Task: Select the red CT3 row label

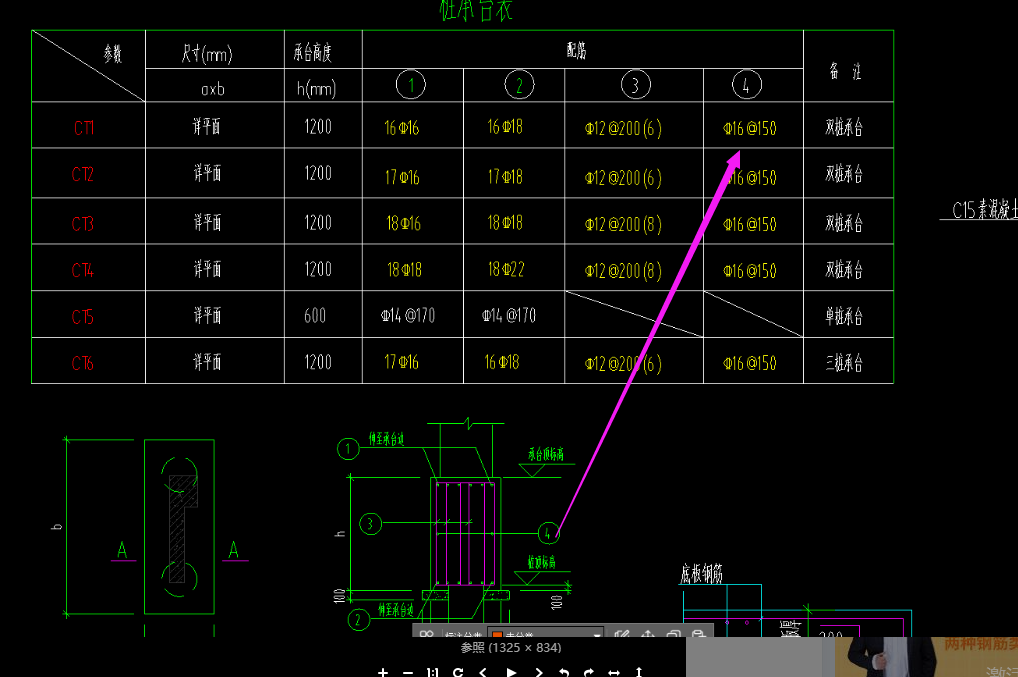Action: [82, 223]
